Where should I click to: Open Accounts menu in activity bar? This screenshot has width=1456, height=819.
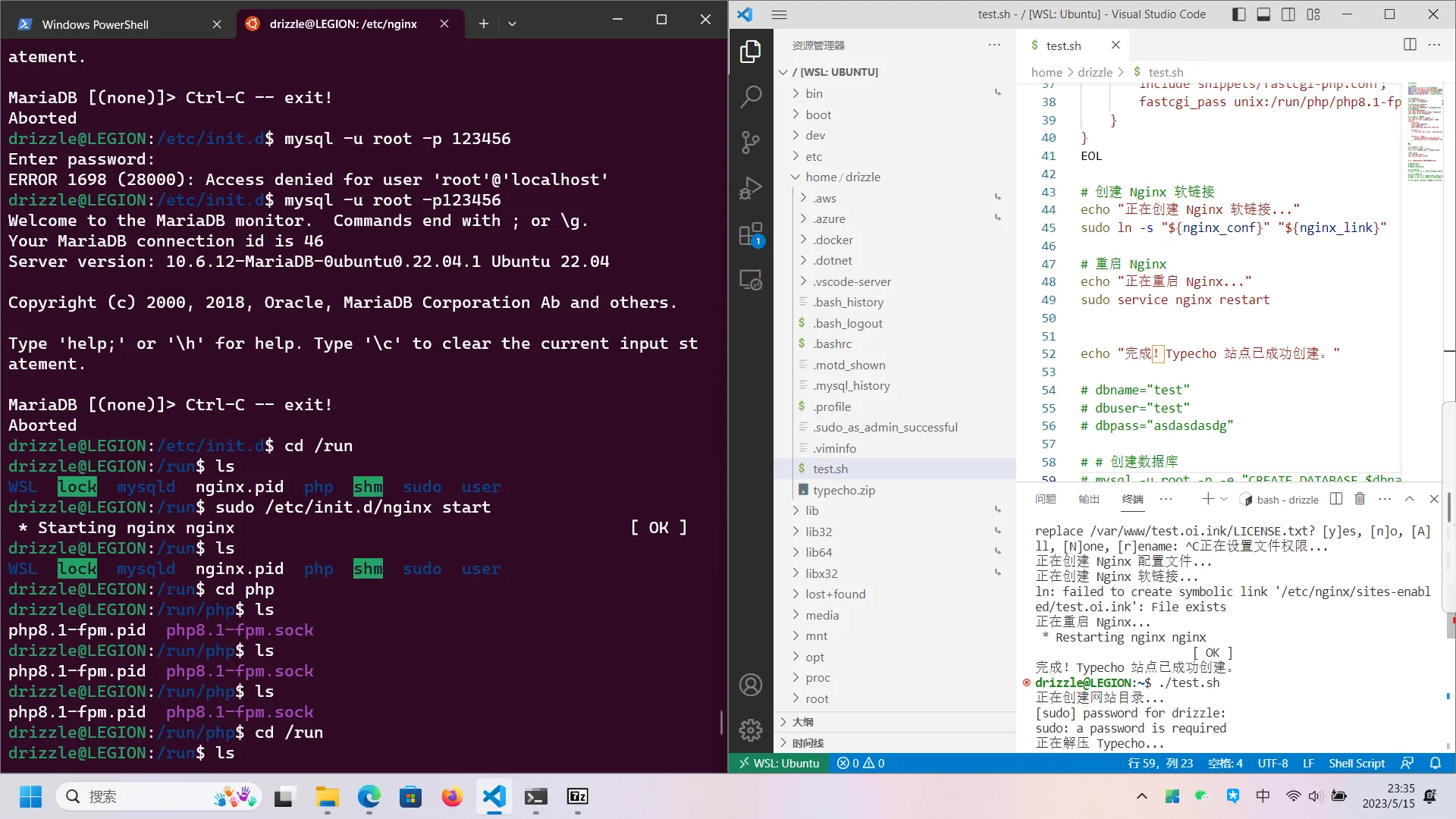(750, 685)
